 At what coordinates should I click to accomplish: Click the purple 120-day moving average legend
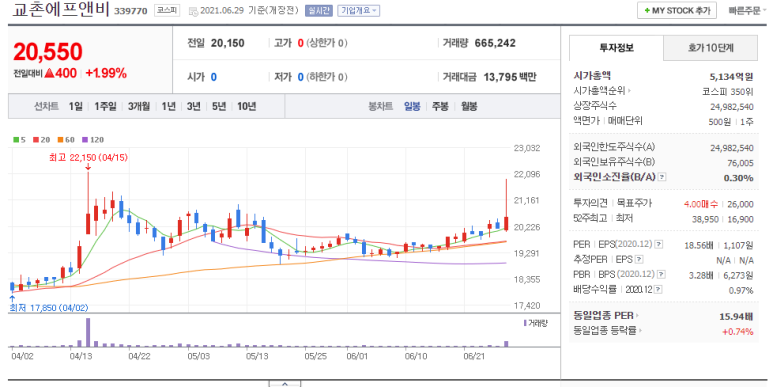coord(93,140)
